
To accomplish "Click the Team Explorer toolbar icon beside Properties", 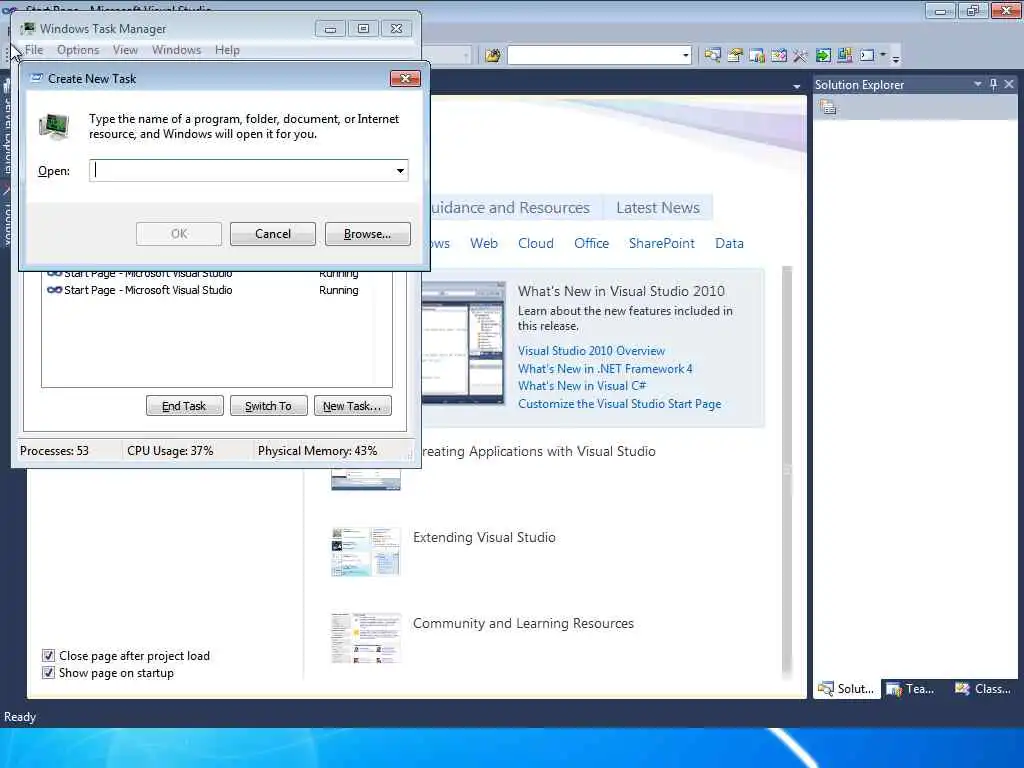I will click(757, 56).
